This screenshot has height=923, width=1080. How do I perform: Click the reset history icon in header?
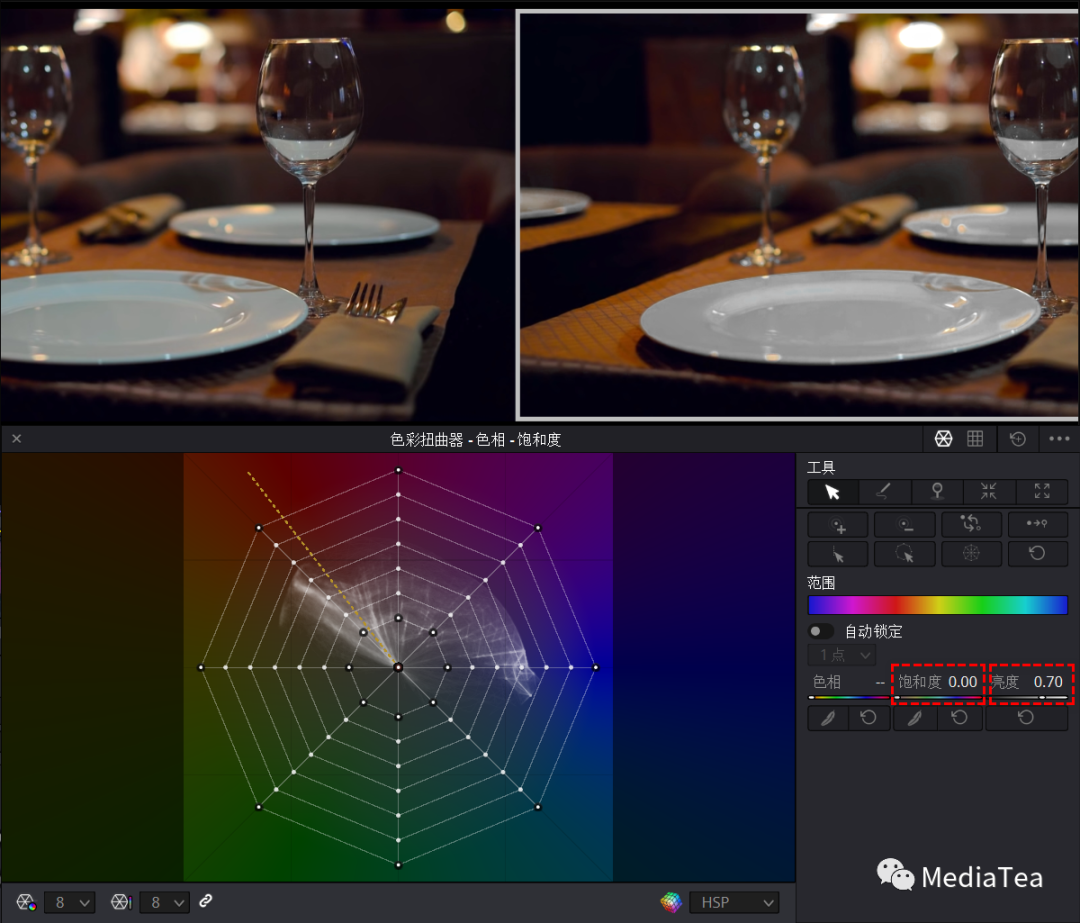1018,439
